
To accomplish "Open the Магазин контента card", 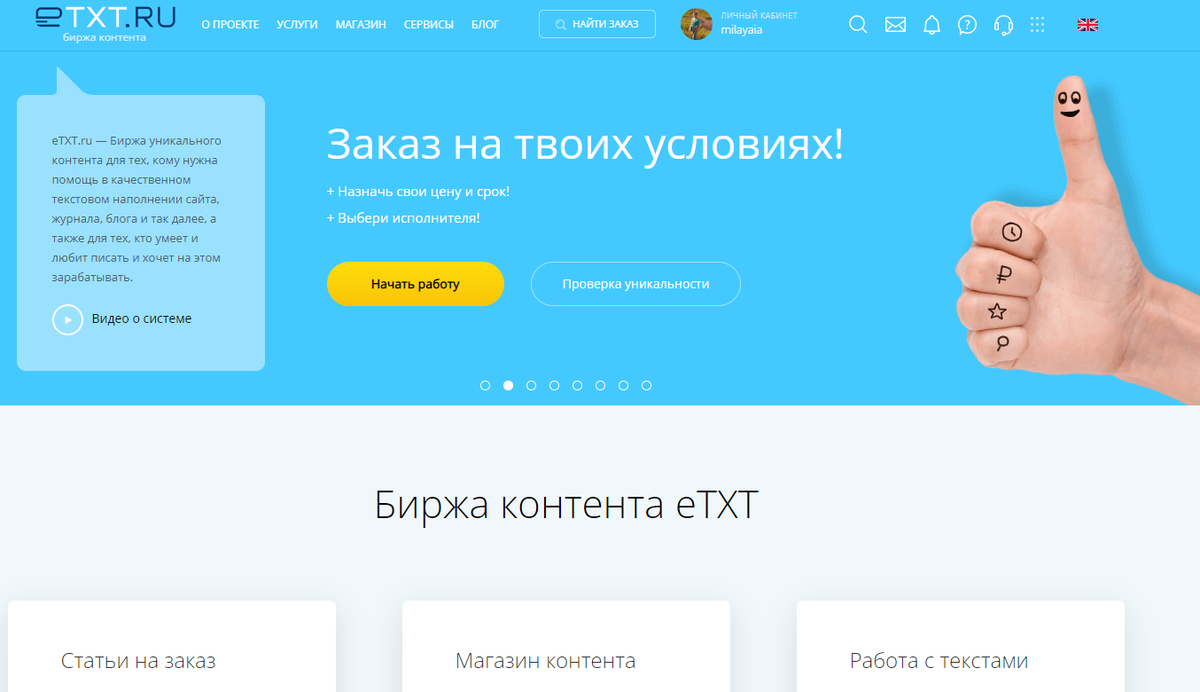I will [566, 646].
